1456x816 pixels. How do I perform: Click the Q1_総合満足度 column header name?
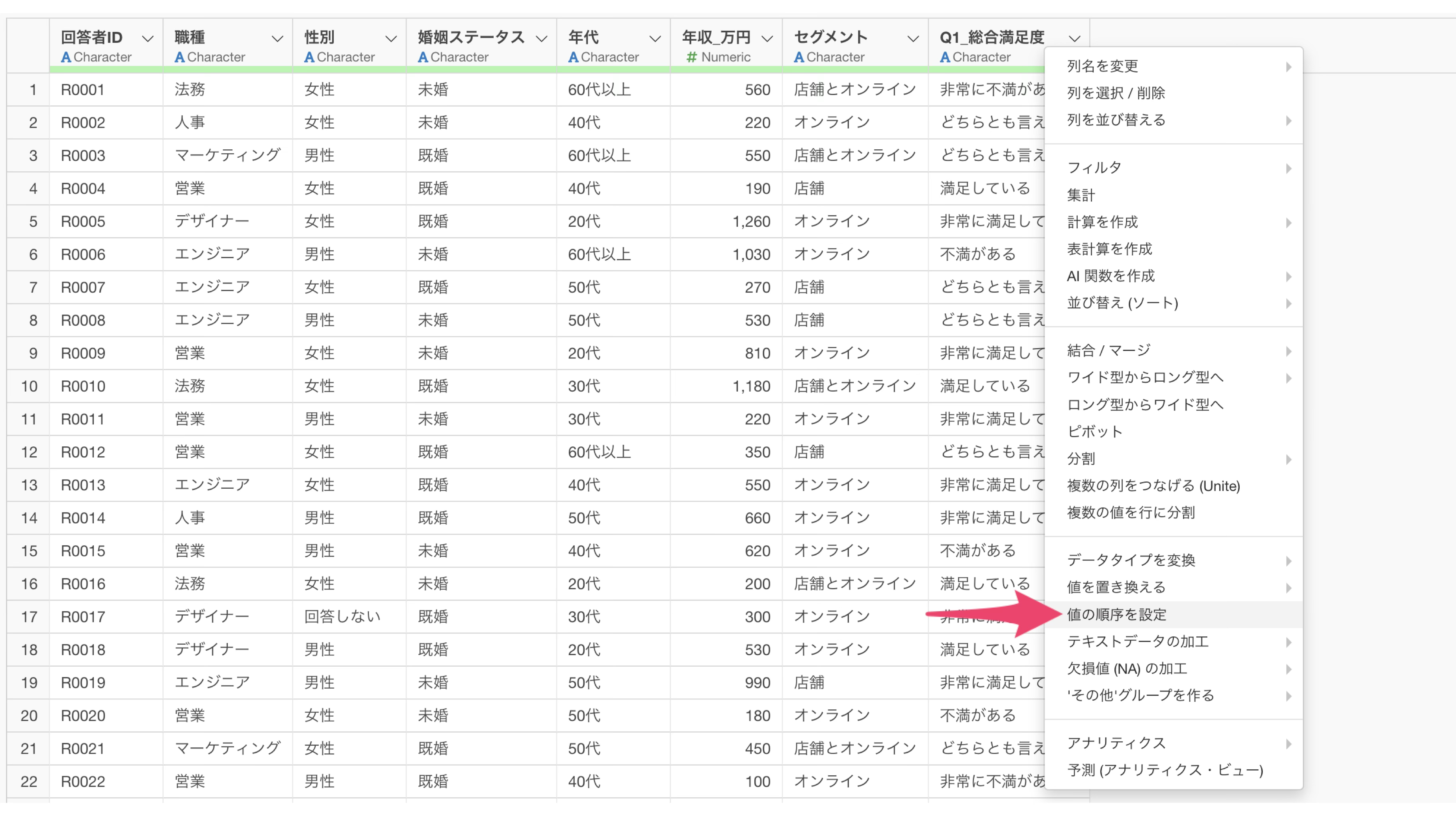point(992,37)
